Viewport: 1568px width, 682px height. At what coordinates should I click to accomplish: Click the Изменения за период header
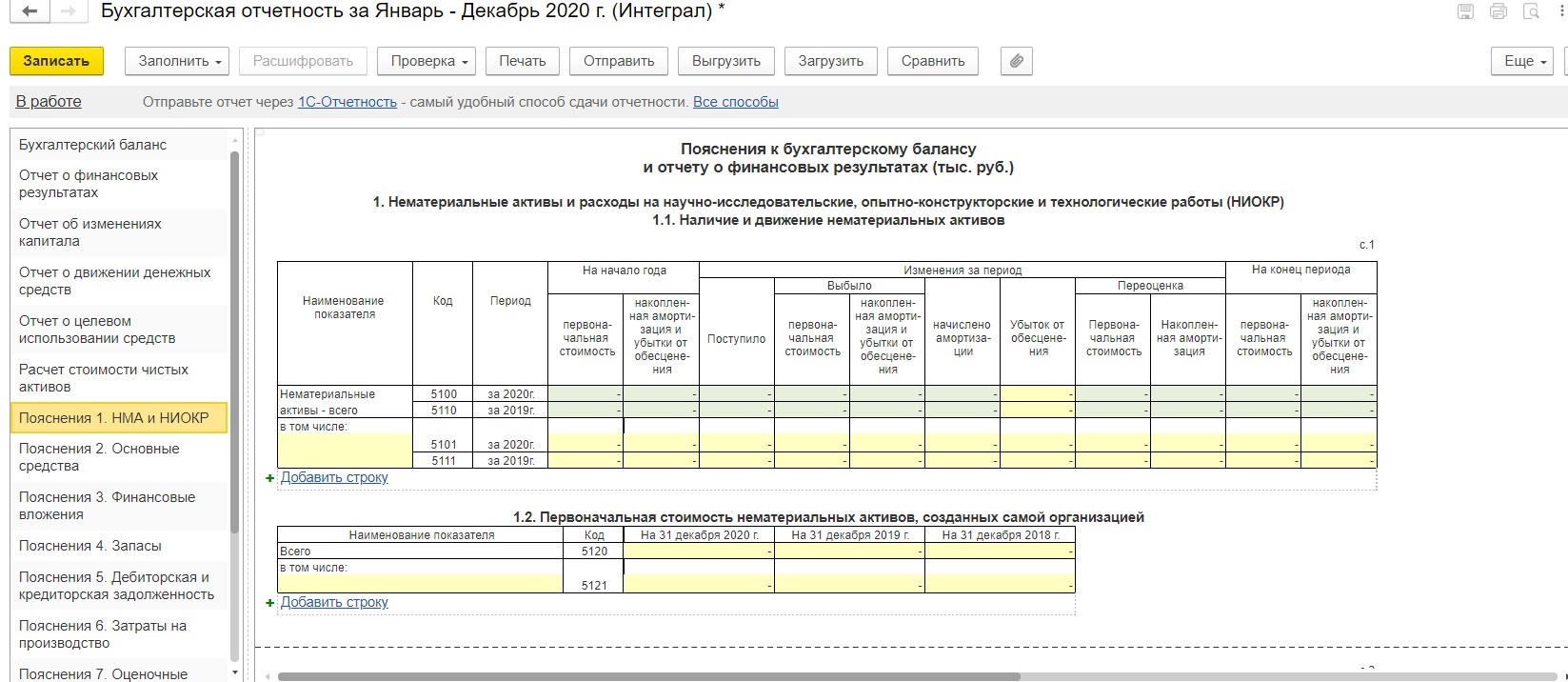[x=963, y=271]
